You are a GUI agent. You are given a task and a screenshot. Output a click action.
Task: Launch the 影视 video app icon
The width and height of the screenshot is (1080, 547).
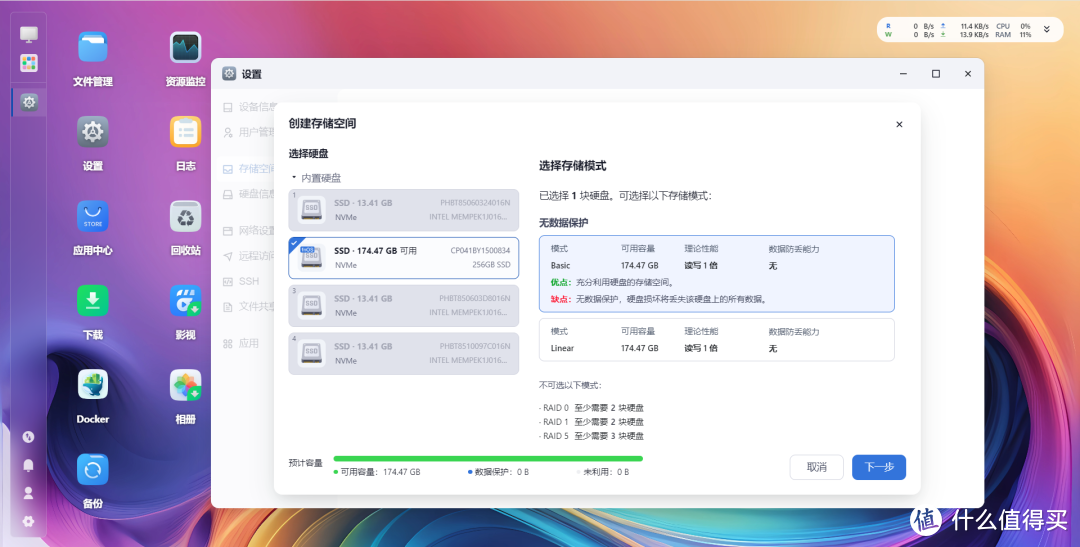[185, 300]
